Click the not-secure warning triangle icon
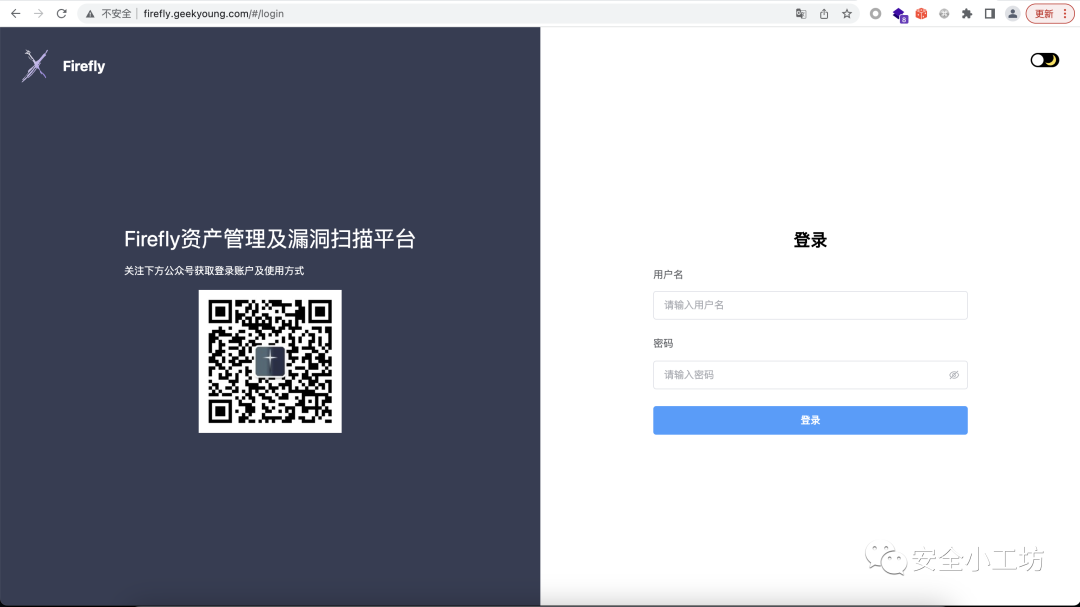Image resolution: width=1080 pixels, height=607 pixels. 90,14
